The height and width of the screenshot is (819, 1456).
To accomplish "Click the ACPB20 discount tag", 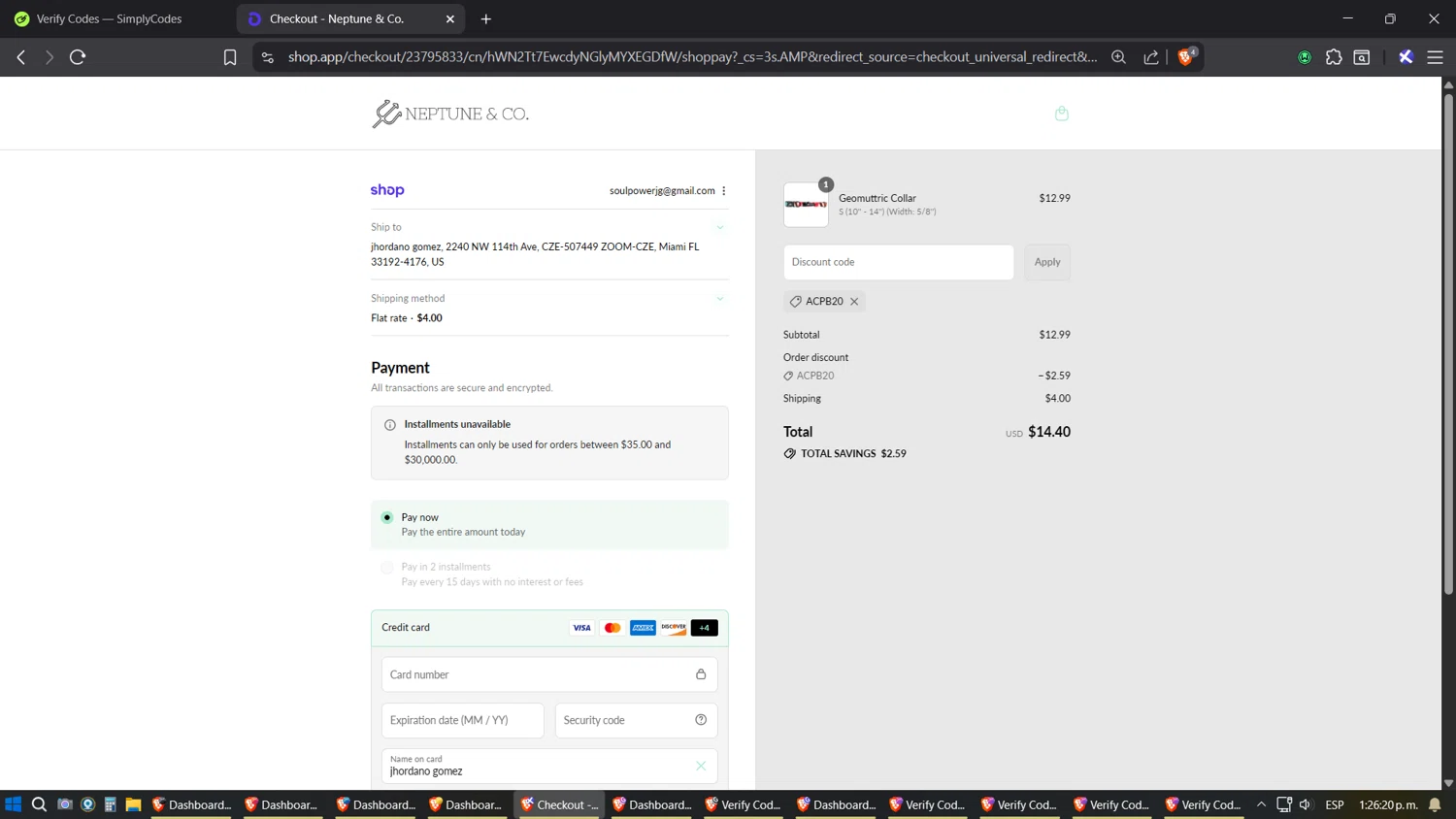I will point(824,302).
